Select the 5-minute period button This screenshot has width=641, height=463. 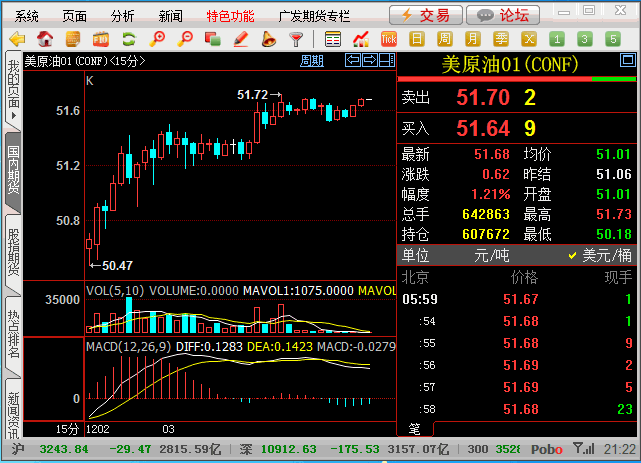[612, 39]
